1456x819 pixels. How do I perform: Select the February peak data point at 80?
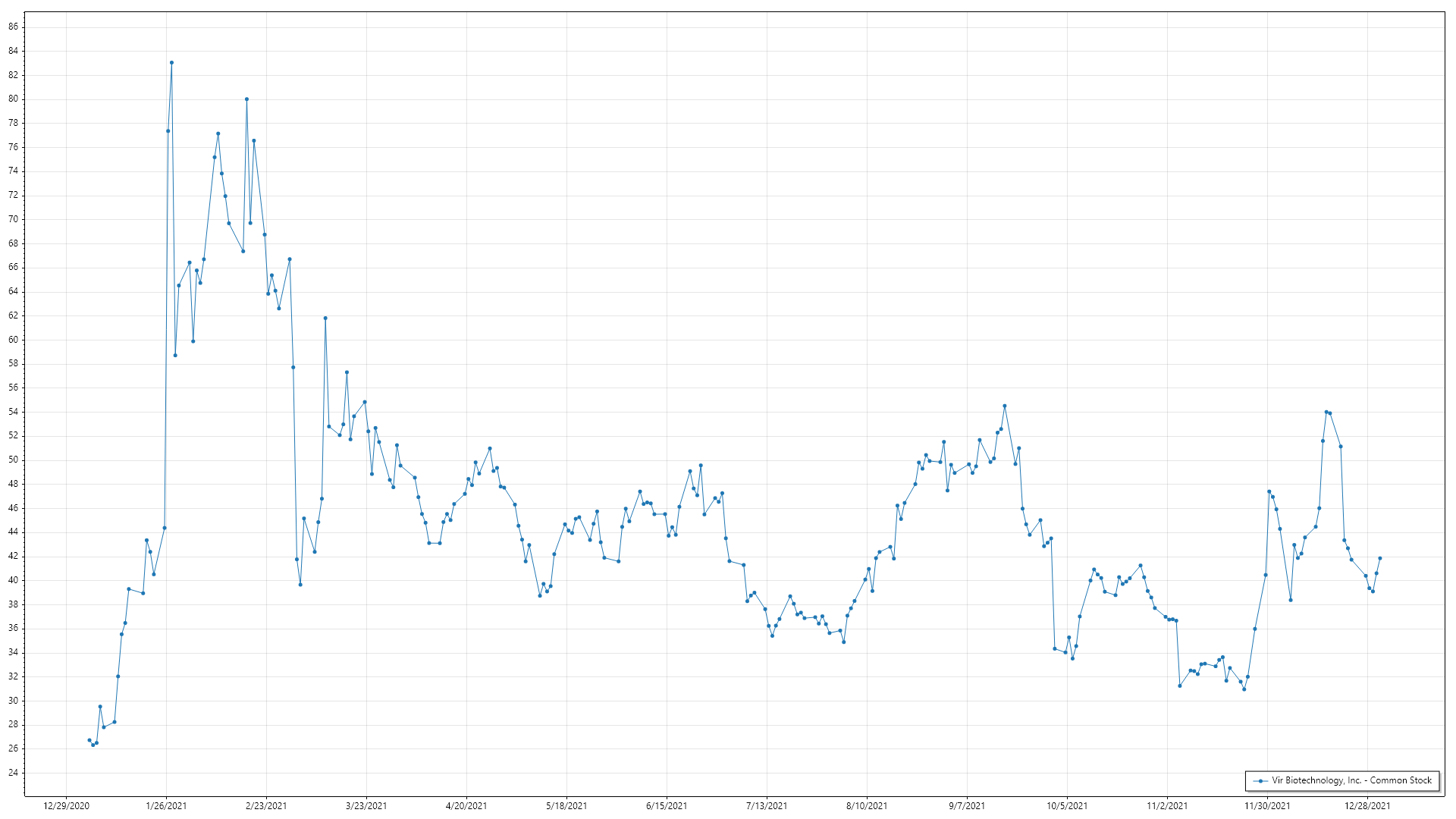[246, 99]
